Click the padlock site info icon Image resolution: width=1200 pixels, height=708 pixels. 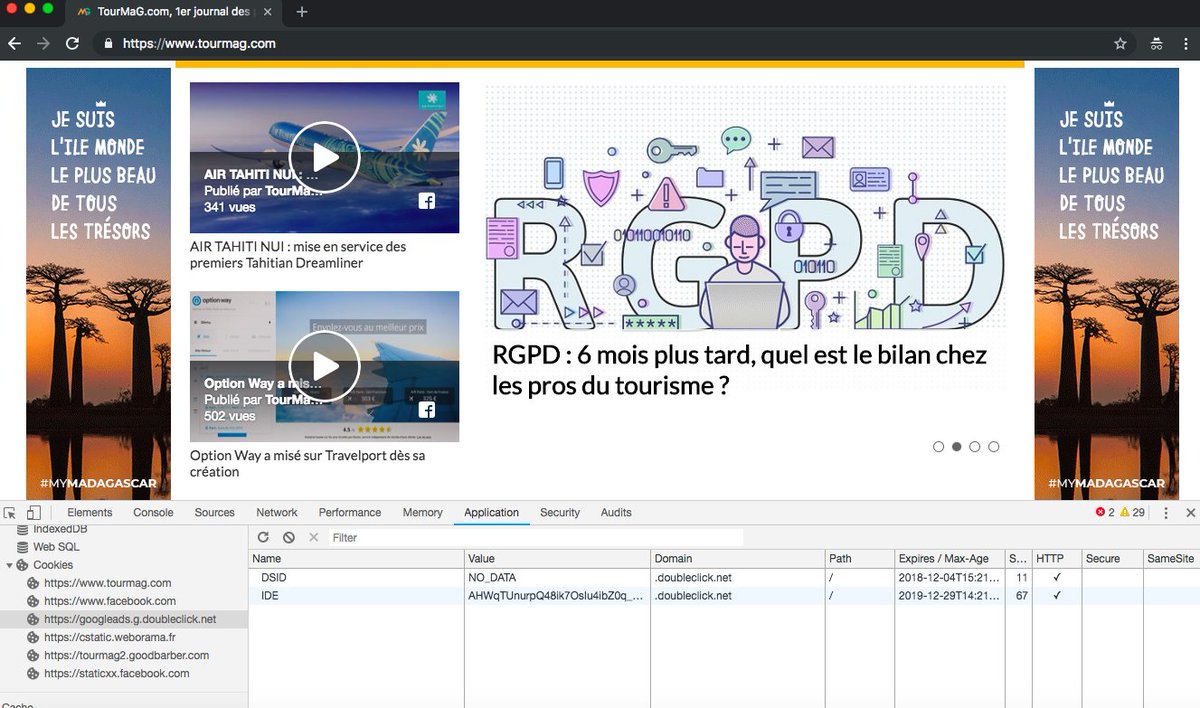coord(108,44)
